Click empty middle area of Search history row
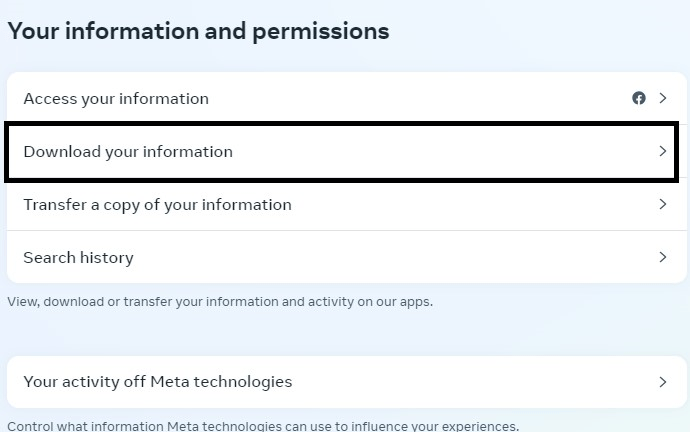This screenshot has width=690, height=432. coord(396,257)
